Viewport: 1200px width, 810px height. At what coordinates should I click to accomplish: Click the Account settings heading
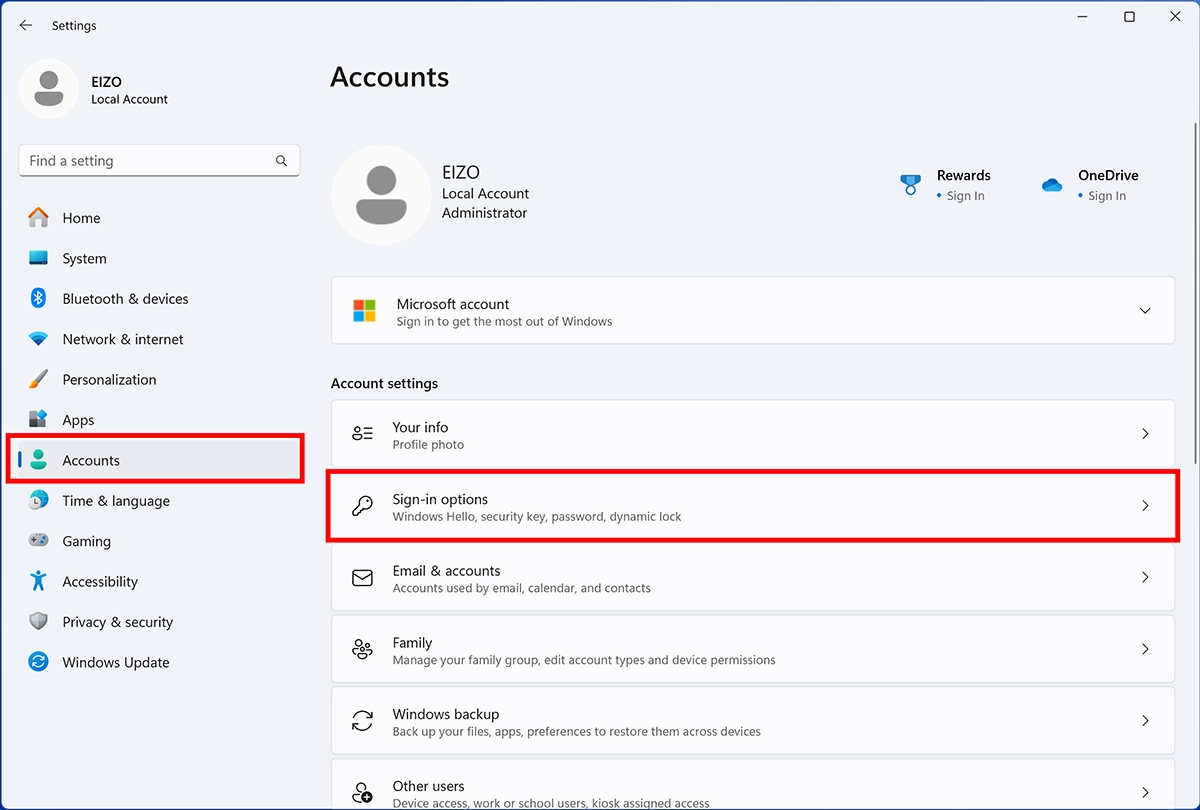385,383
